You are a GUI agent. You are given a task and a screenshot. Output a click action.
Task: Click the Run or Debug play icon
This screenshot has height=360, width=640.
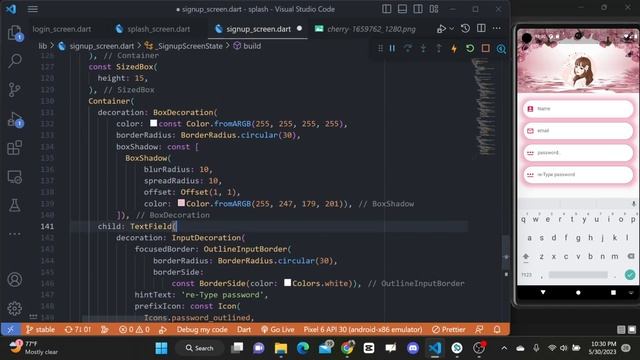click(441, 29)
